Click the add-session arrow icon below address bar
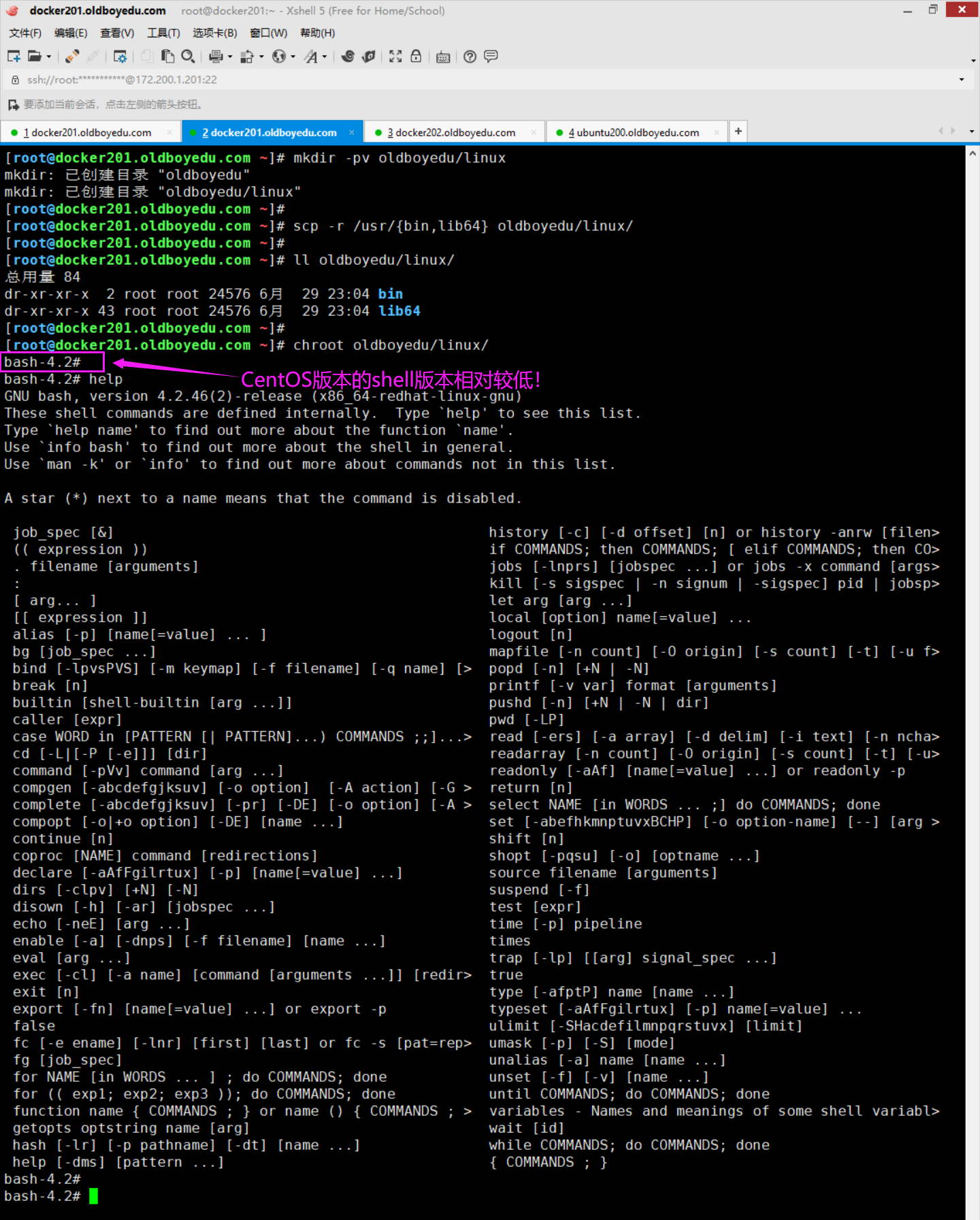This screenshot has width=980, height=1220. pos(13,105)
